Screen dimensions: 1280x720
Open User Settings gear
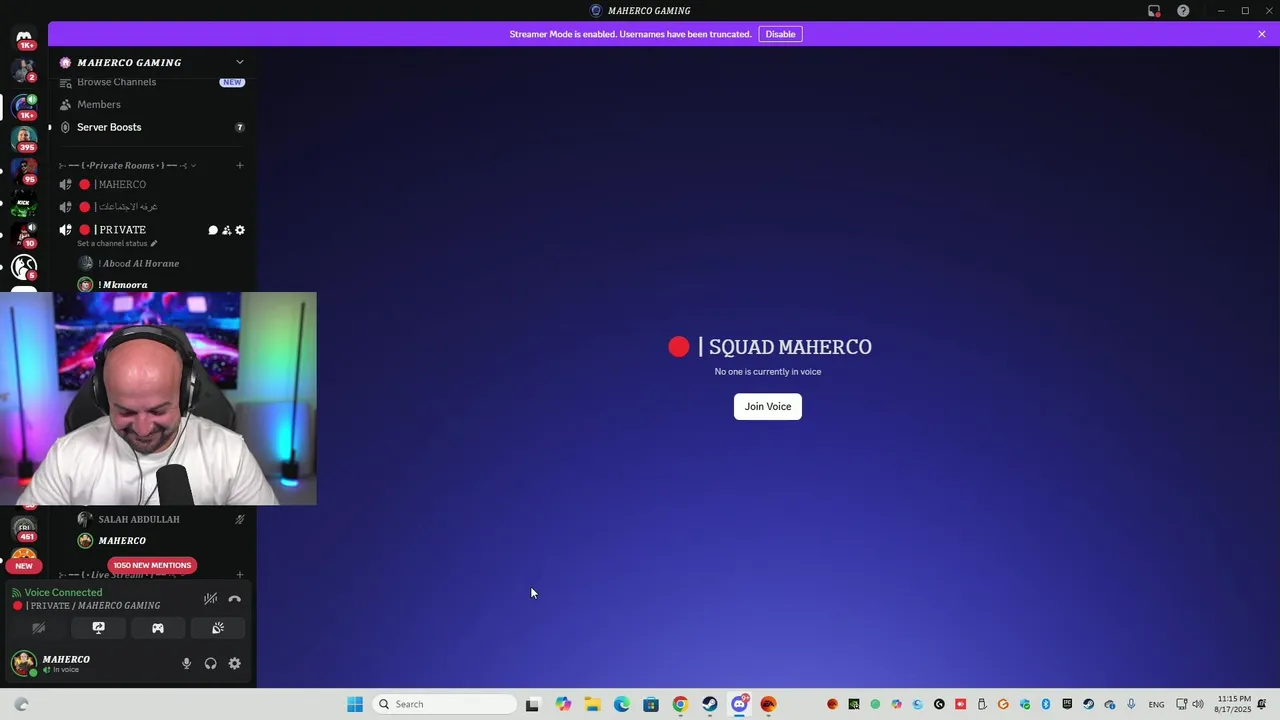235,663
